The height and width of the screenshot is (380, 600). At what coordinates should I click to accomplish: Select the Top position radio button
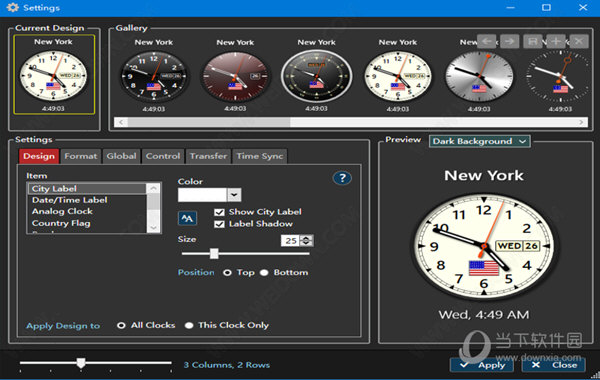point(227,273)
